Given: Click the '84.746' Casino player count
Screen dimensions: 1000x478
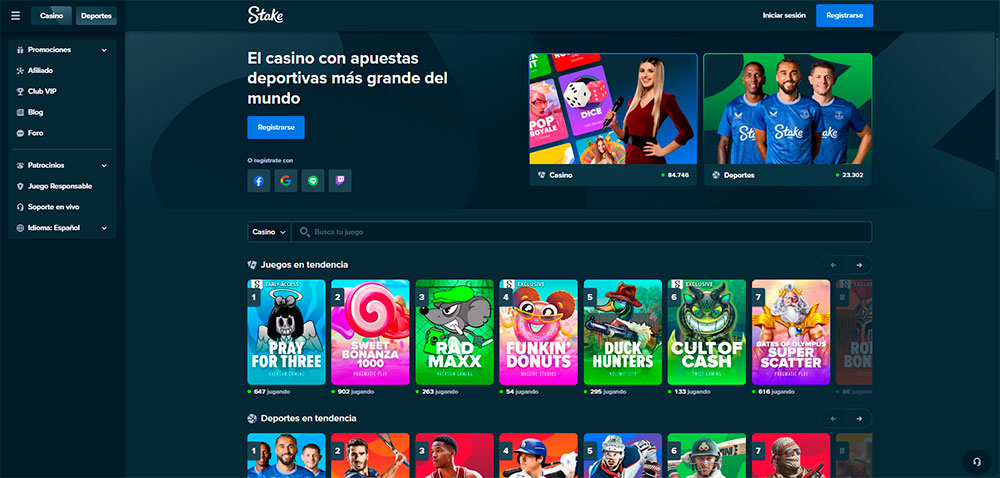Looking at the screenshot, I should point(678,175).
